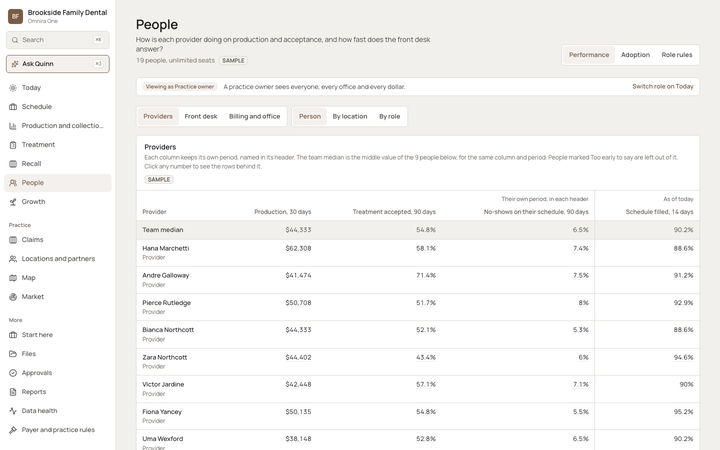This screenshot has height=450, width=720.
Task: Open the Ask Quinn button
Action: pyautogui.click(x=58, y=64)
